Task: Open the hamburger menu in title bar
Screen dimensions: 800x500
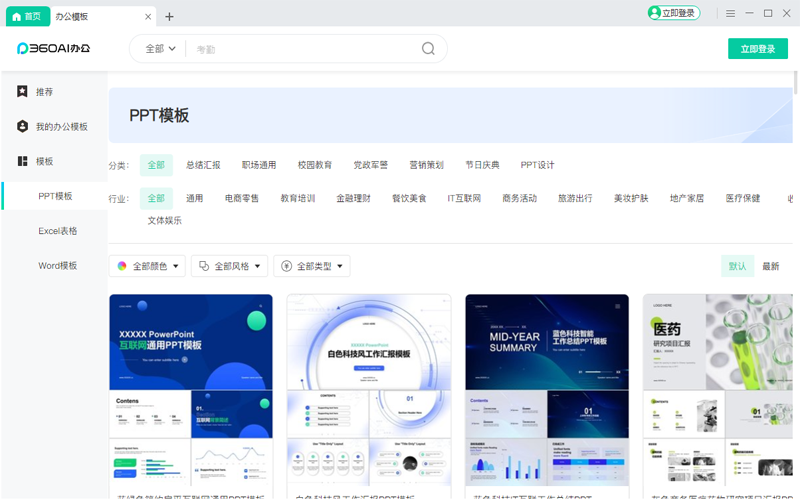Action: (731, 13)
